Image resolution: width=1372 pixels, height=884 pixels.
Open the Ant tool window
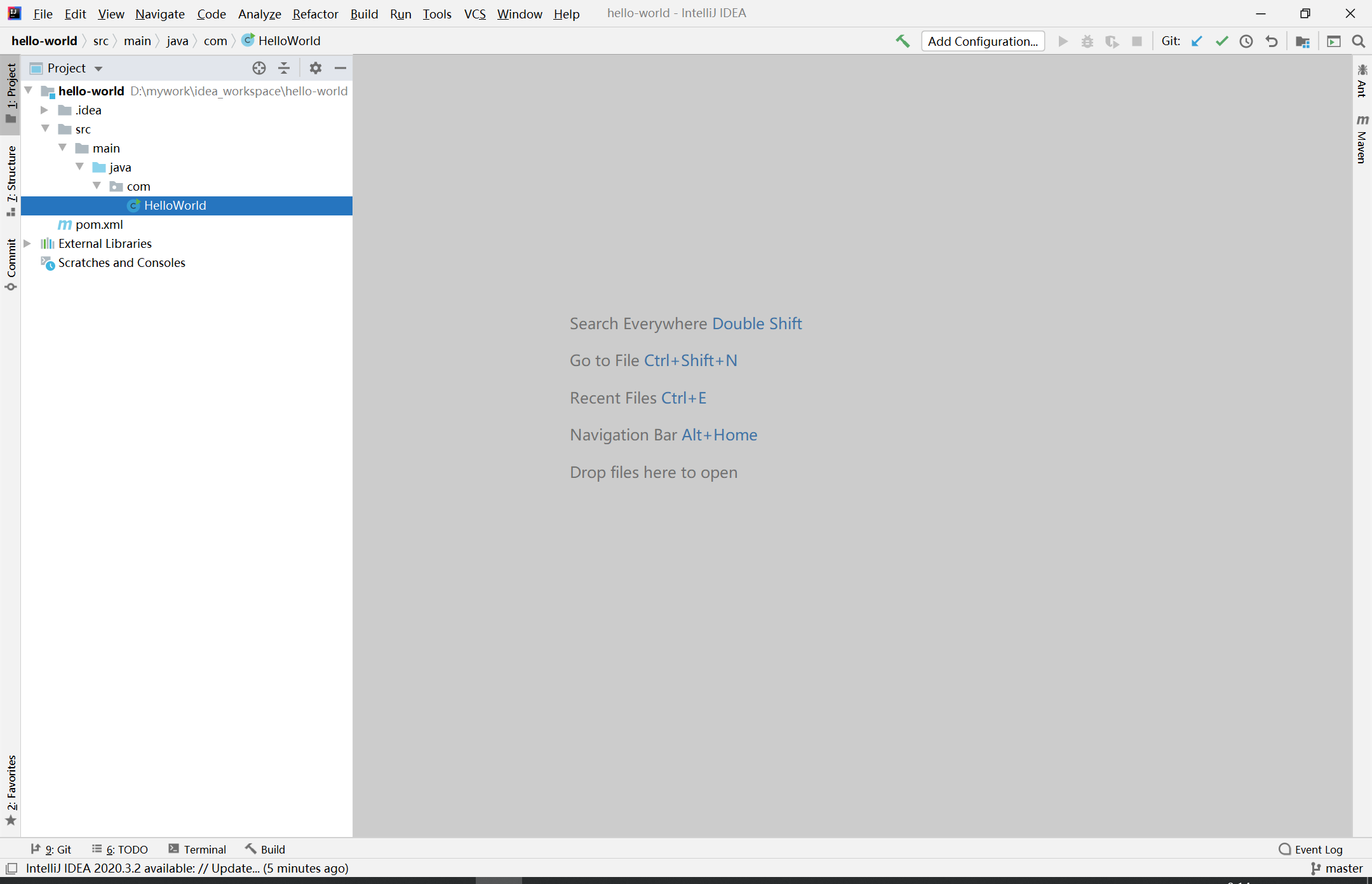pyautogui.click(x=1362, y=81)
